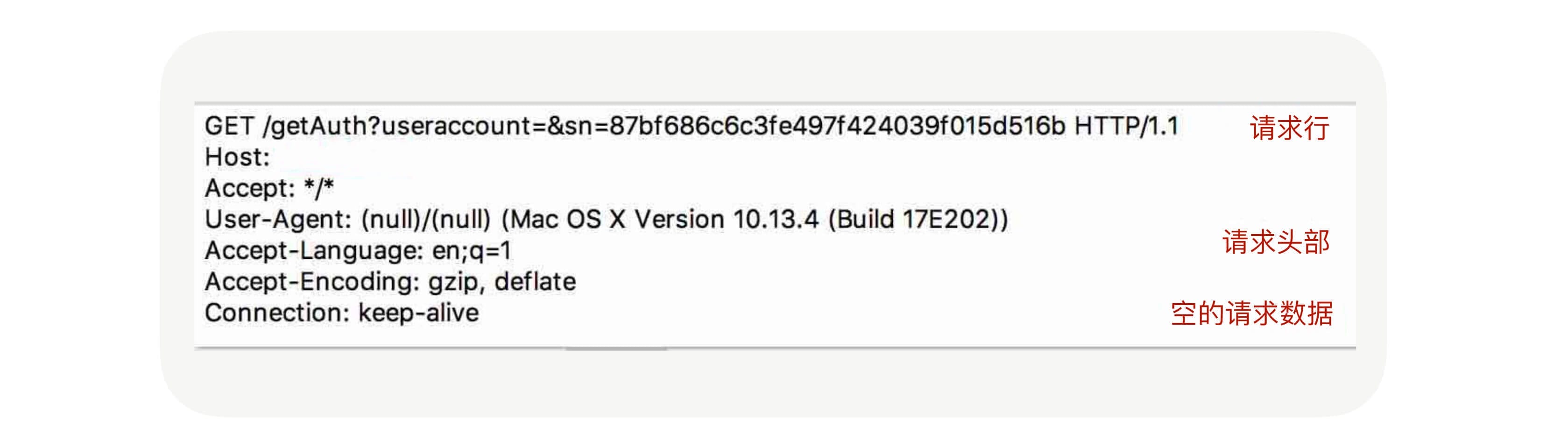The width and height of the screenshot is (1568, 441).
Task: Click the (null)/(null) User-Agent value
Action: (x=425, y=219)
